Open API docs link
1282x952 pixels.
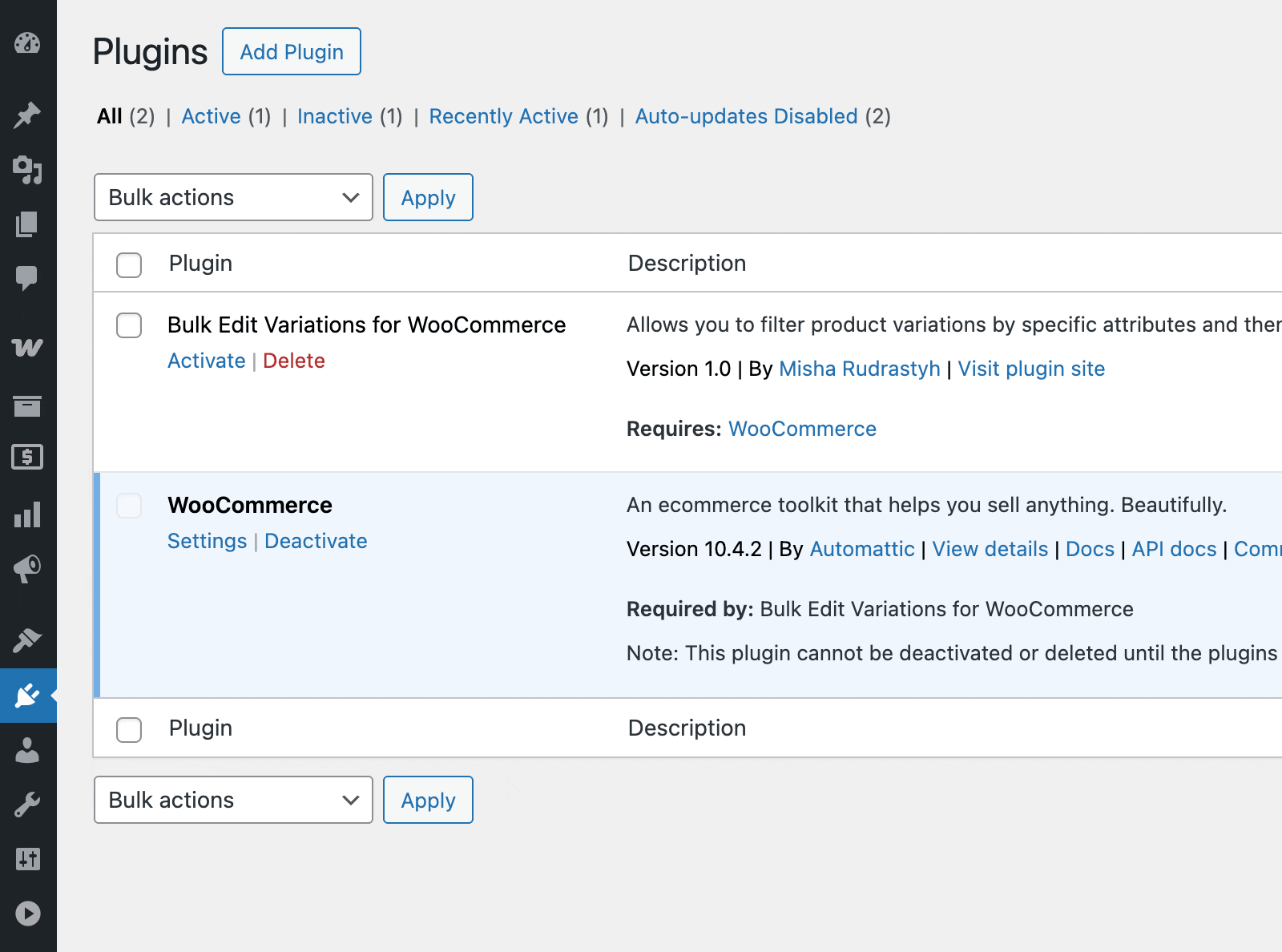click(x=1174, y=549)
